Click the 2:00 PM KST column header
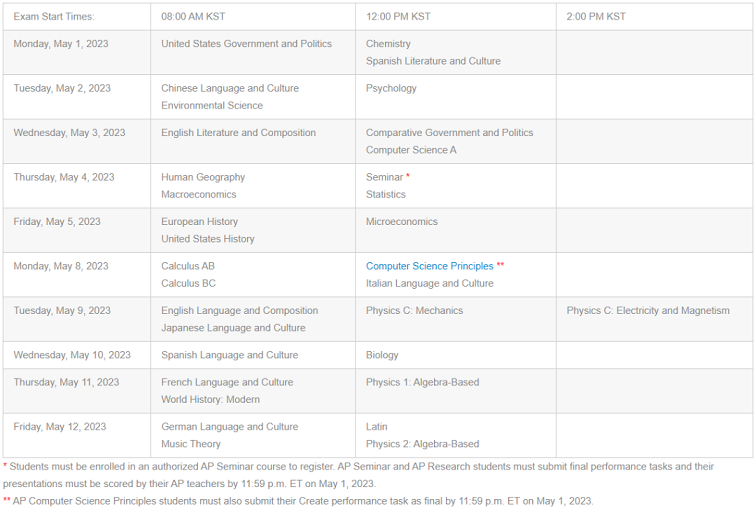This screenshot has height=513, width=756. pyautogui.click(x=654, y=17)
